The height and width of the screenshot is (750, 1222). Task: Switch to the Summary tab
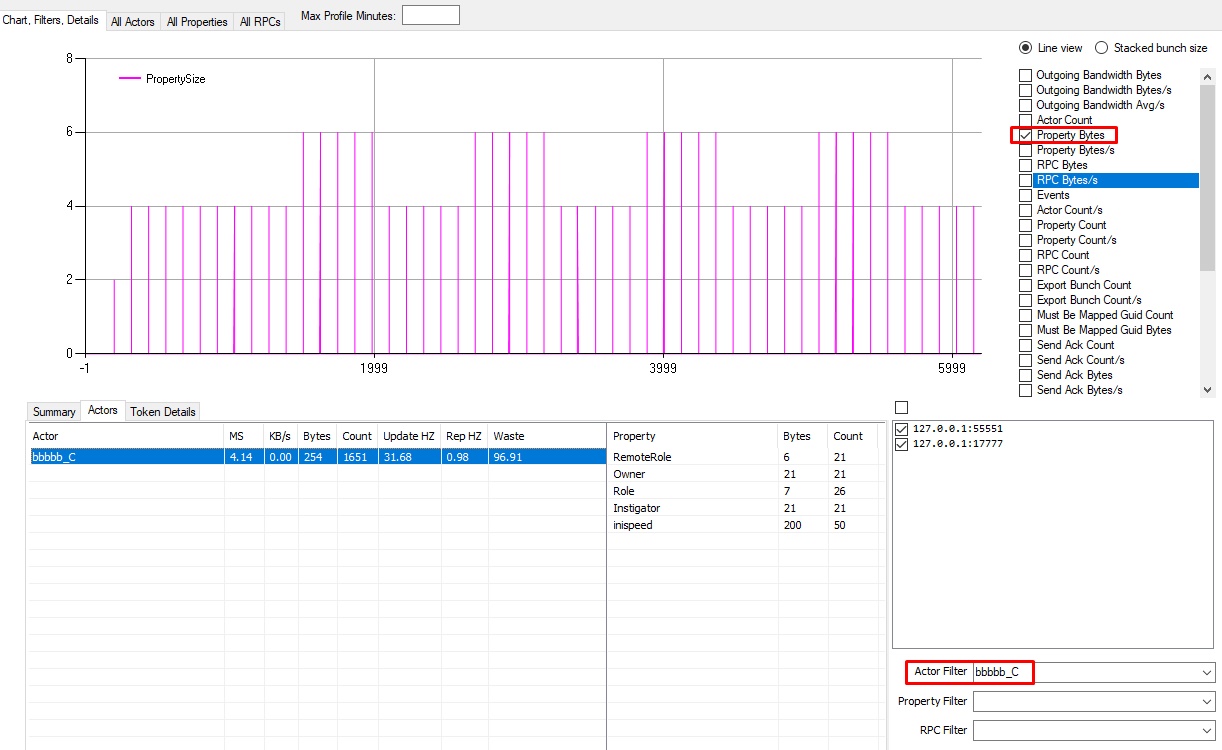tap(54, 411)
